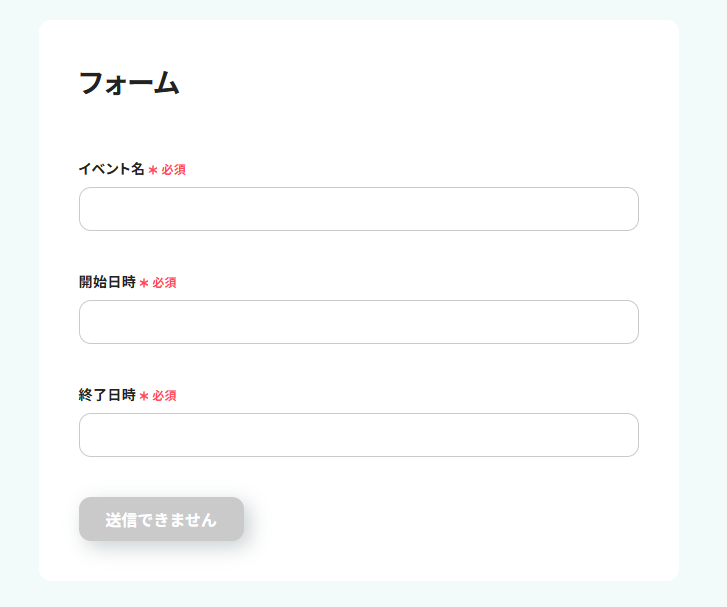Viewport: 727px width, 607px height.
Task: Click the 終了日時 field label
Action: pyautogui.click(x=107, y=395)
